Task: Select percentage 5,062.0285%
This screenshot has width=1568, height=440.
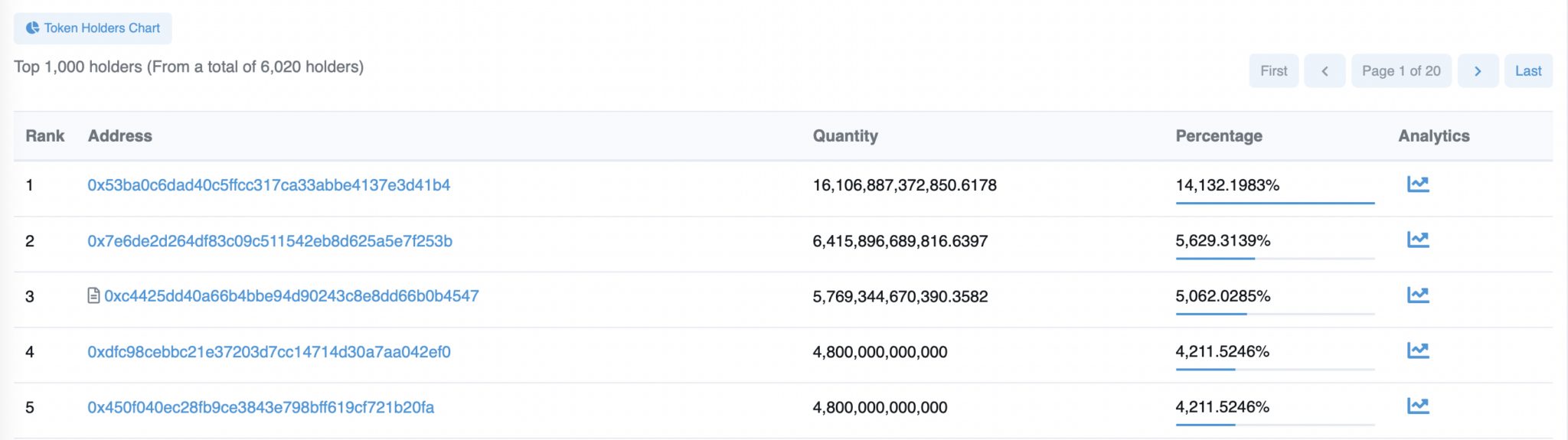Action: (x=1223, y=295)
